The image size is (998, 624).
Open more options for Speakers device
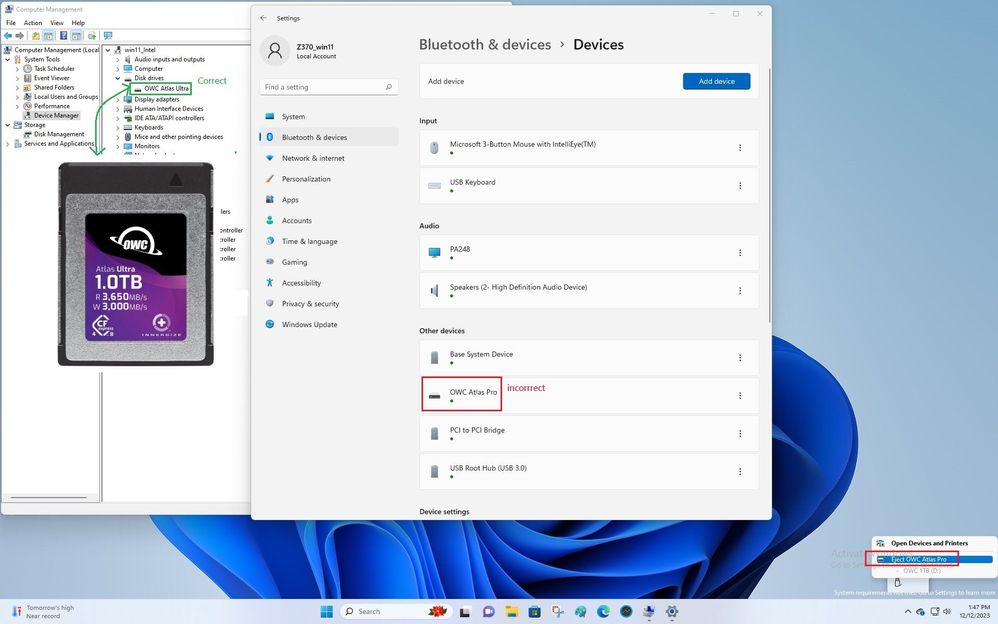740,291
